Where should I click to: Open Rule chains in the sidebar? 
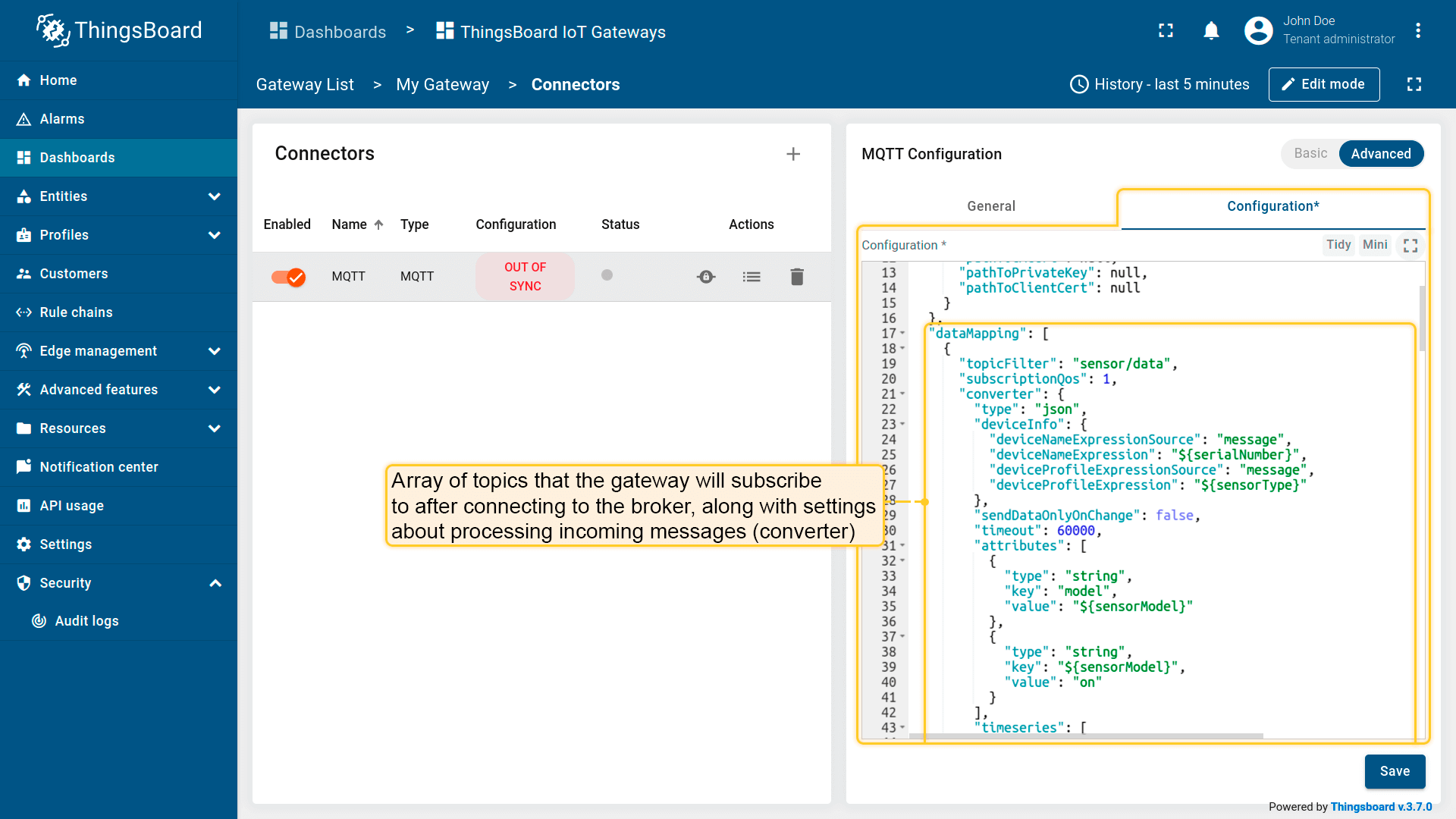point(118,312)
